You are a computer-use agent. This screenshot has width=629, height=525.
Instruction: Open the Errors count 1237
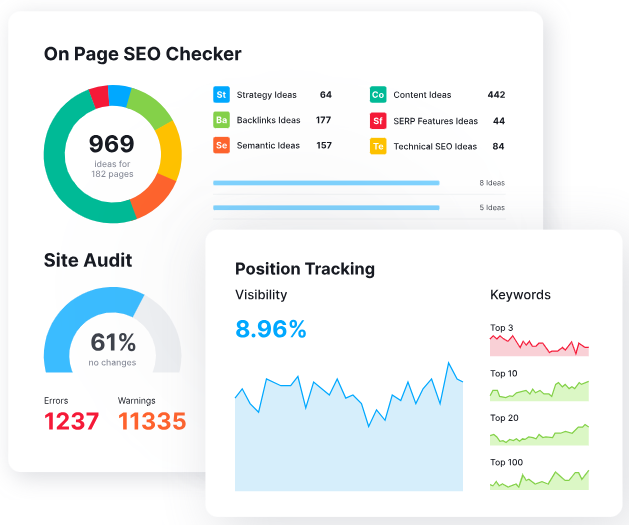(x=71, y=421)
